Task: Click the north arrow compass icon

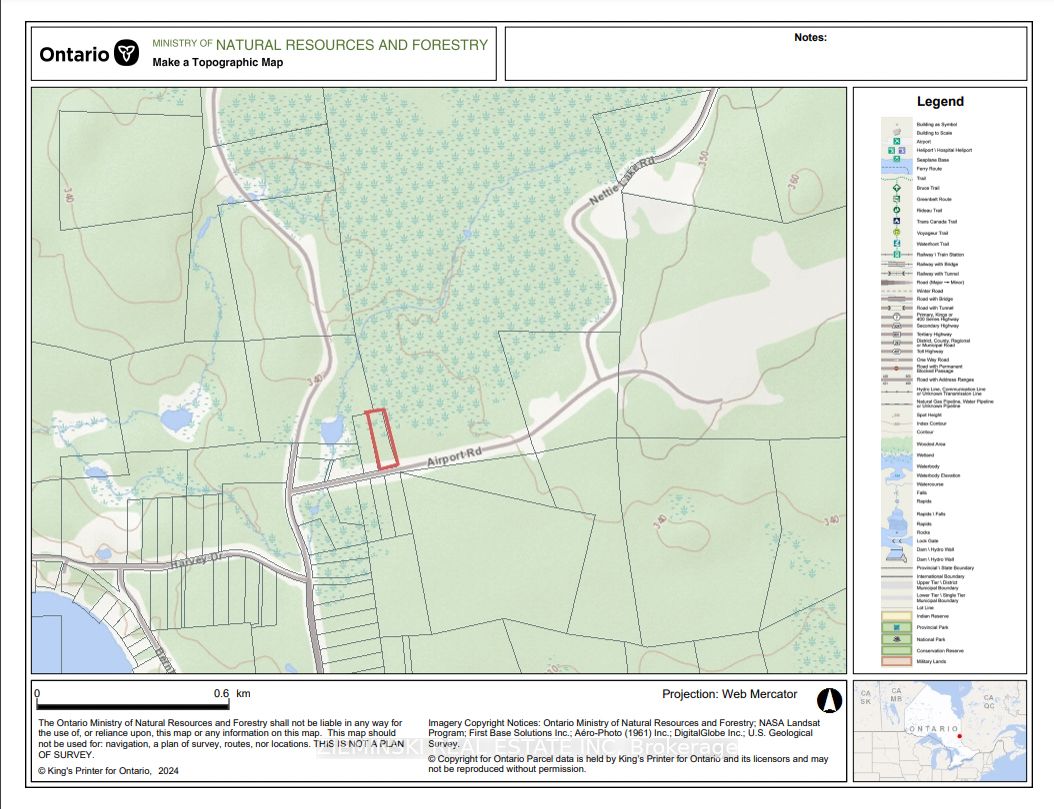Action: pos(828,700)
